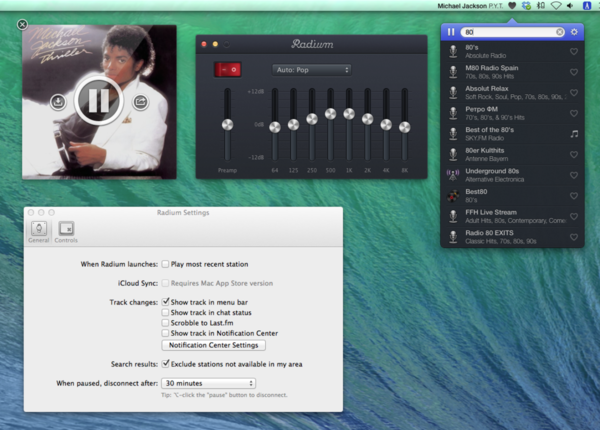
Task: Favorite the M80 Radio Spain station
Action: [574, 72]
